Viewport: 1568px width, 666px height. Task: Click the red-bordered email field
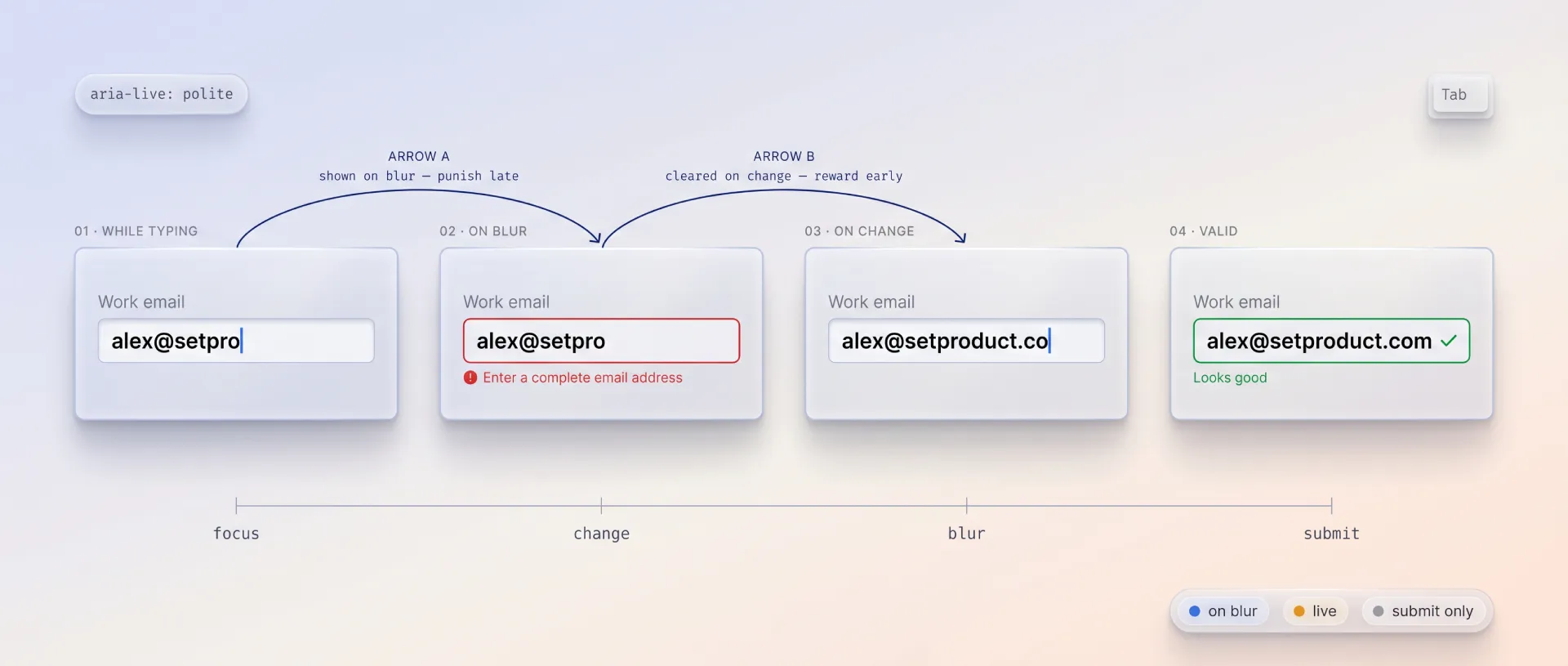pyautogui.click(x=601, y=341)
